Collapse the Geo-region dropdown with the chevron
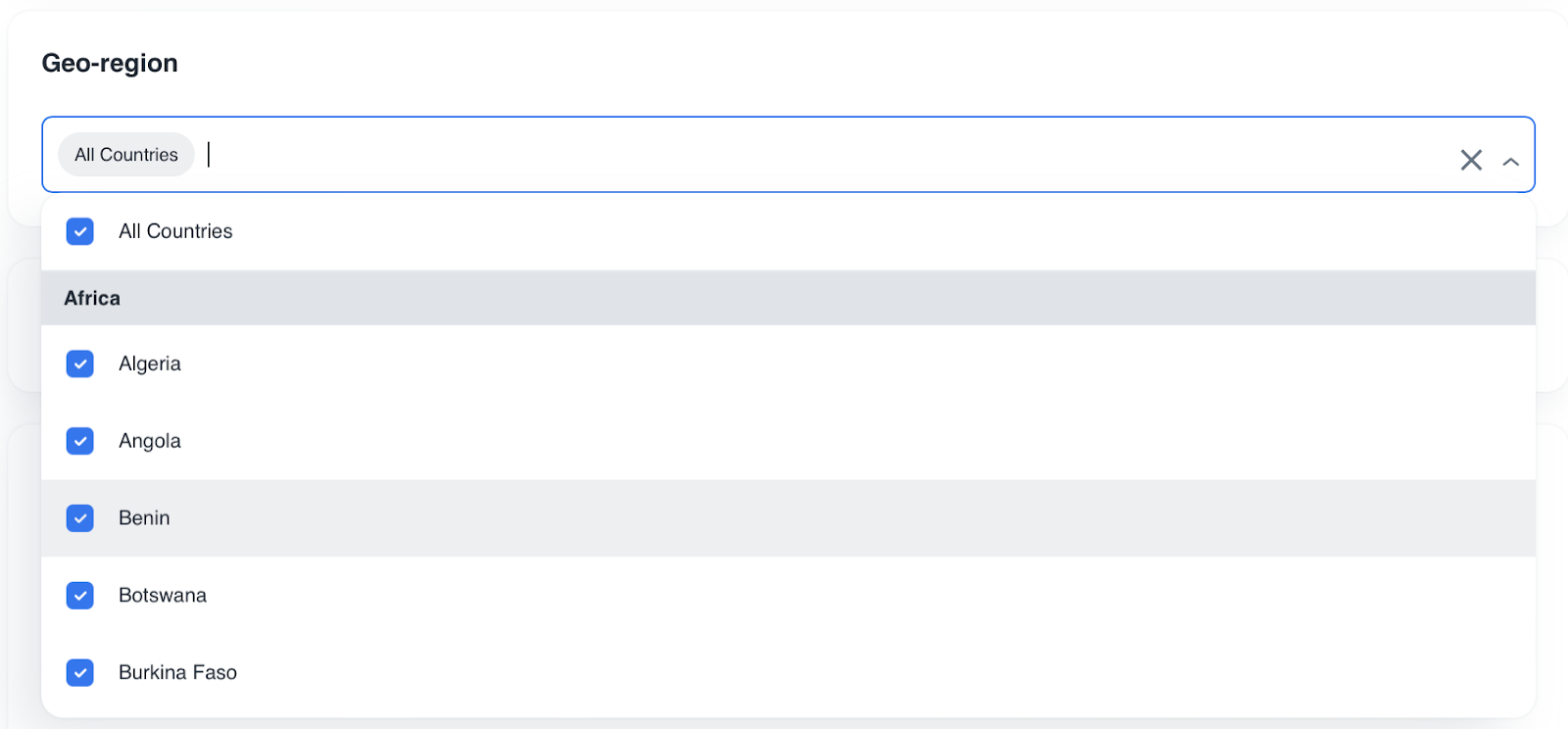The width and height of the screenshot is (1568, 729). pyautogui.click(x=1511, y=162)
